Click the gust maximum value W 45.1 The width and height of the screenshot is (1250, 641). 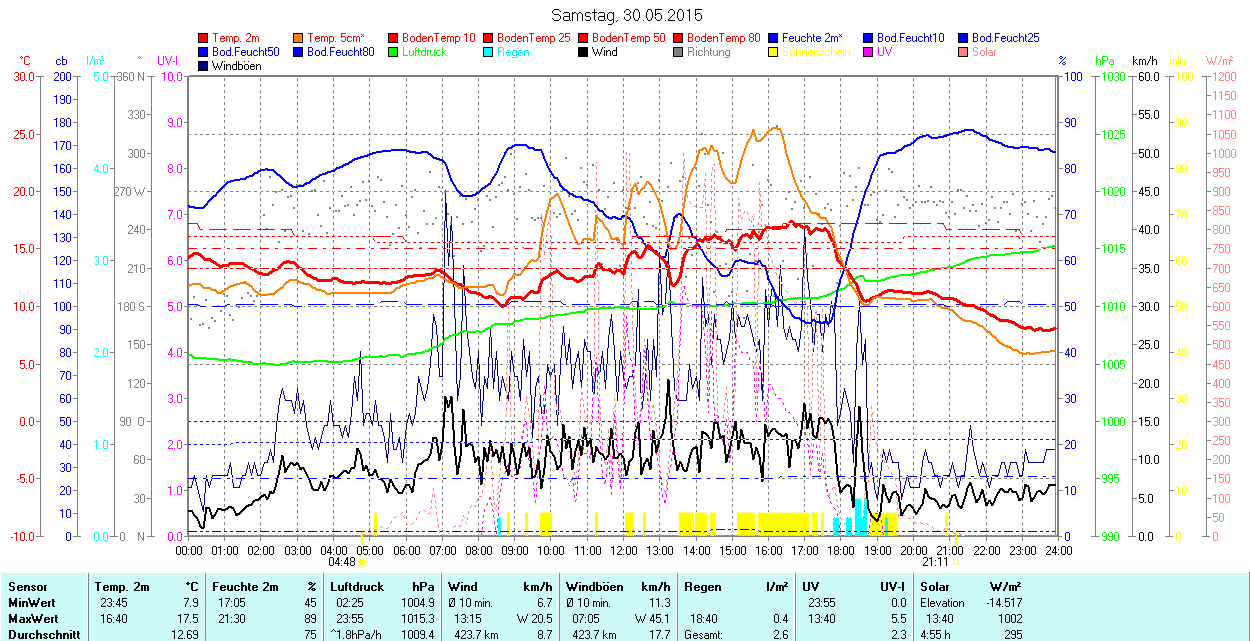[x=651, y=619]
